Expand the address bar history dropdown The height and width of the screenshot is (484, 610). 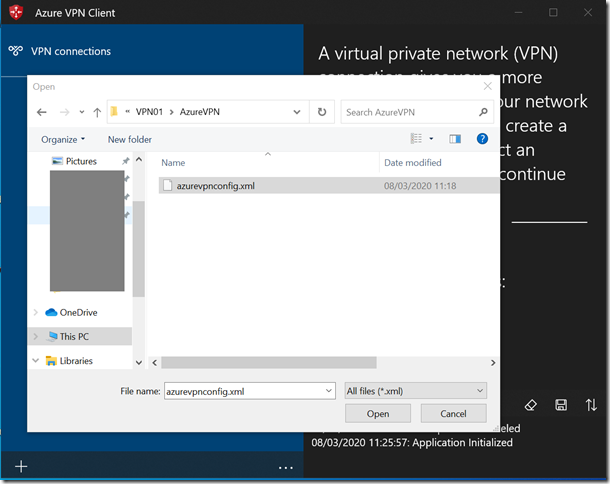pos(297,112)
